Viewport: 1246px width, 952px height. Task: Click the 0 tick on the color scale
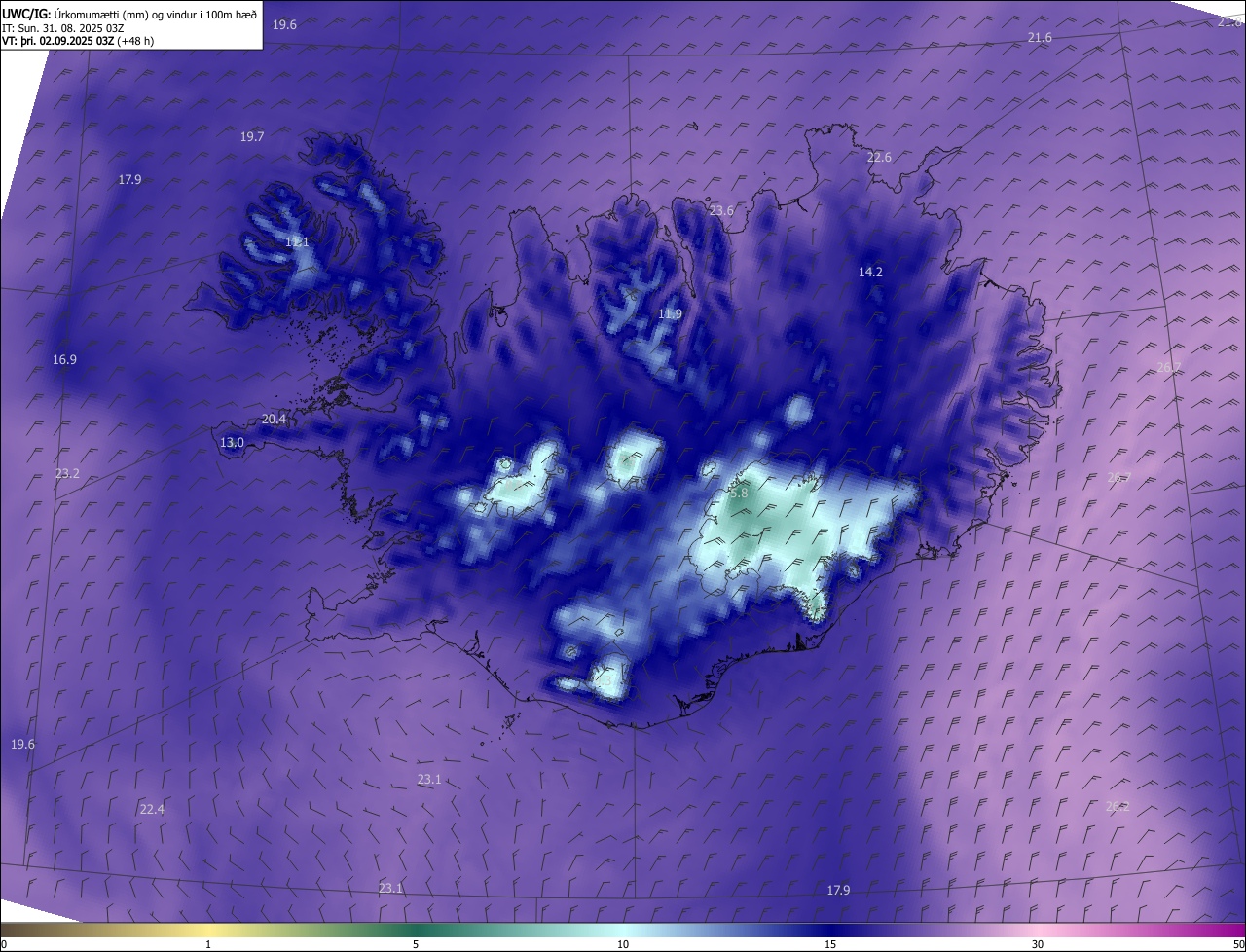[x=4, y=944]
